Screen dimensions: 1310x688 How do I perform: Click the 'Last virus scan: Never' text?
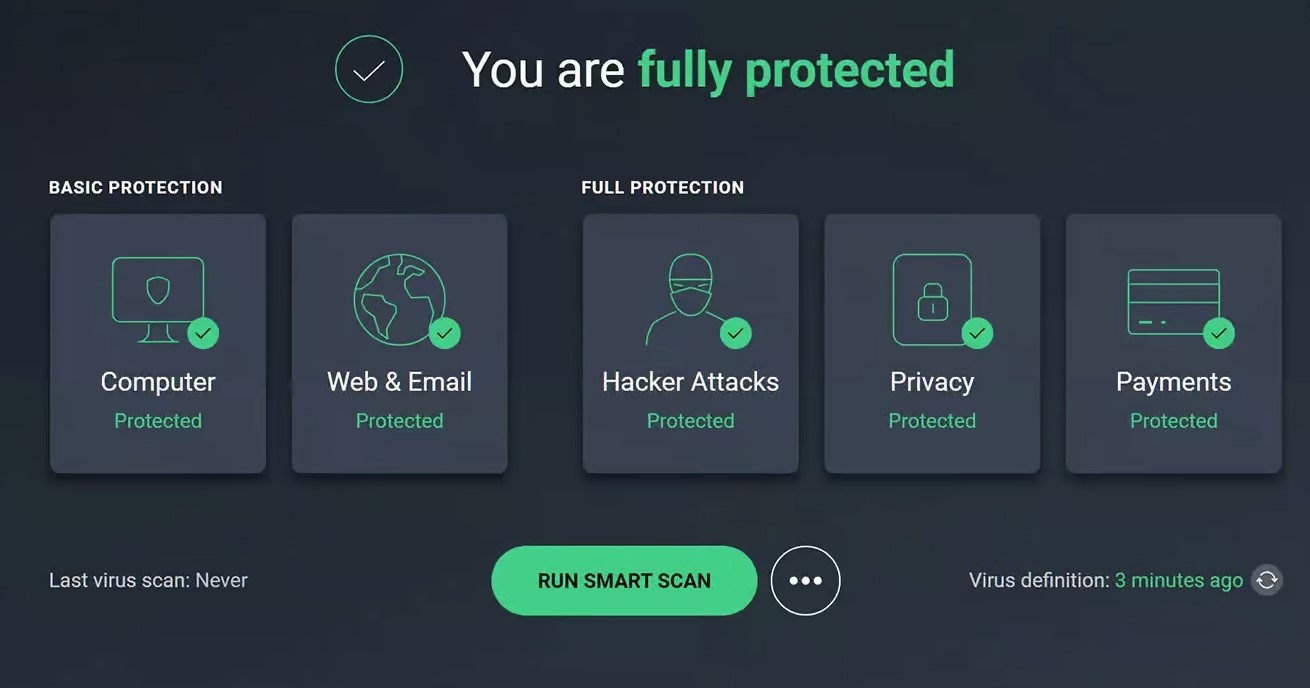[148, 580]
